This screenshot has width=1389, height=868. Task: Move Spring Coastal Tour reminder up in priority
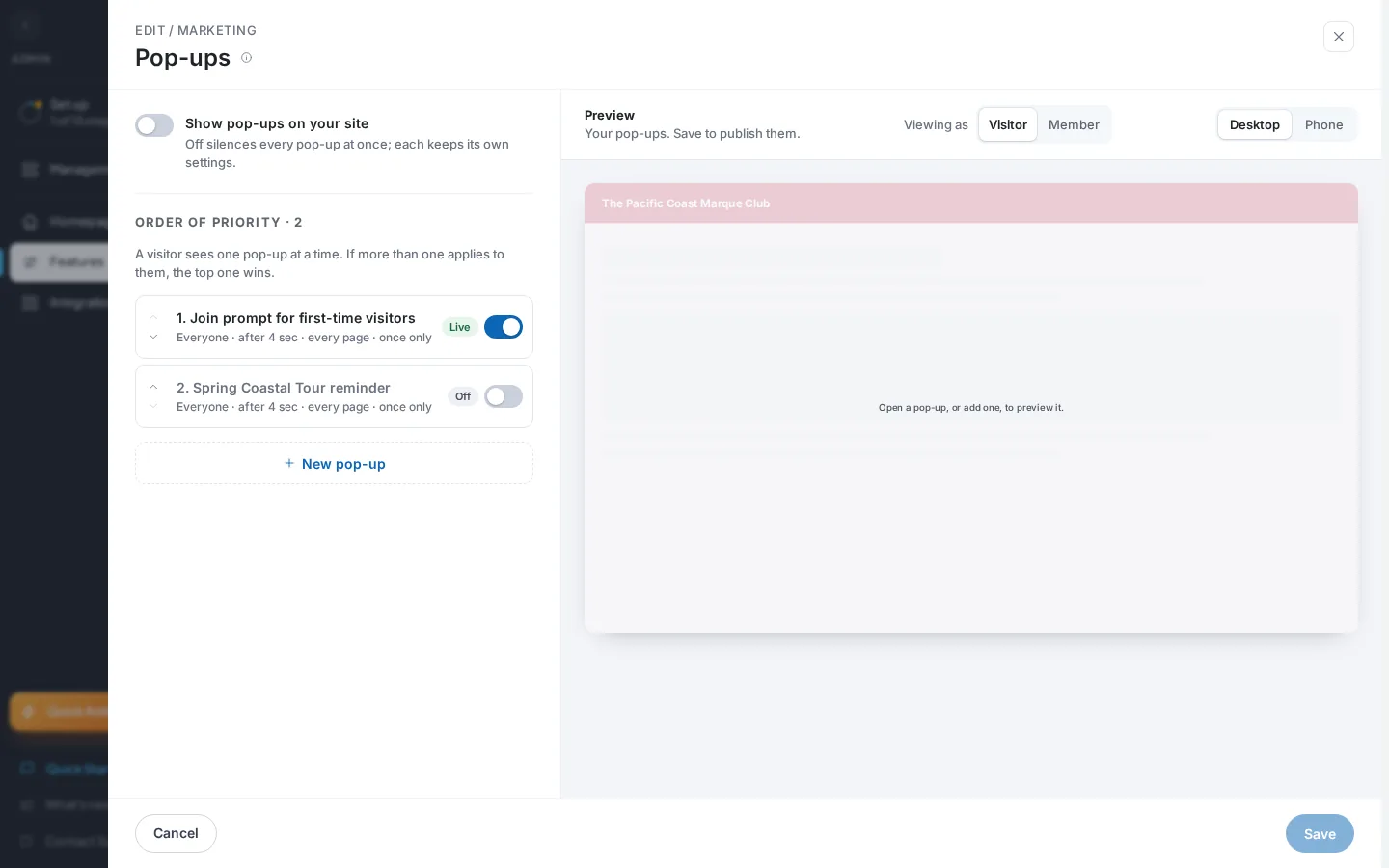(153, 387)
